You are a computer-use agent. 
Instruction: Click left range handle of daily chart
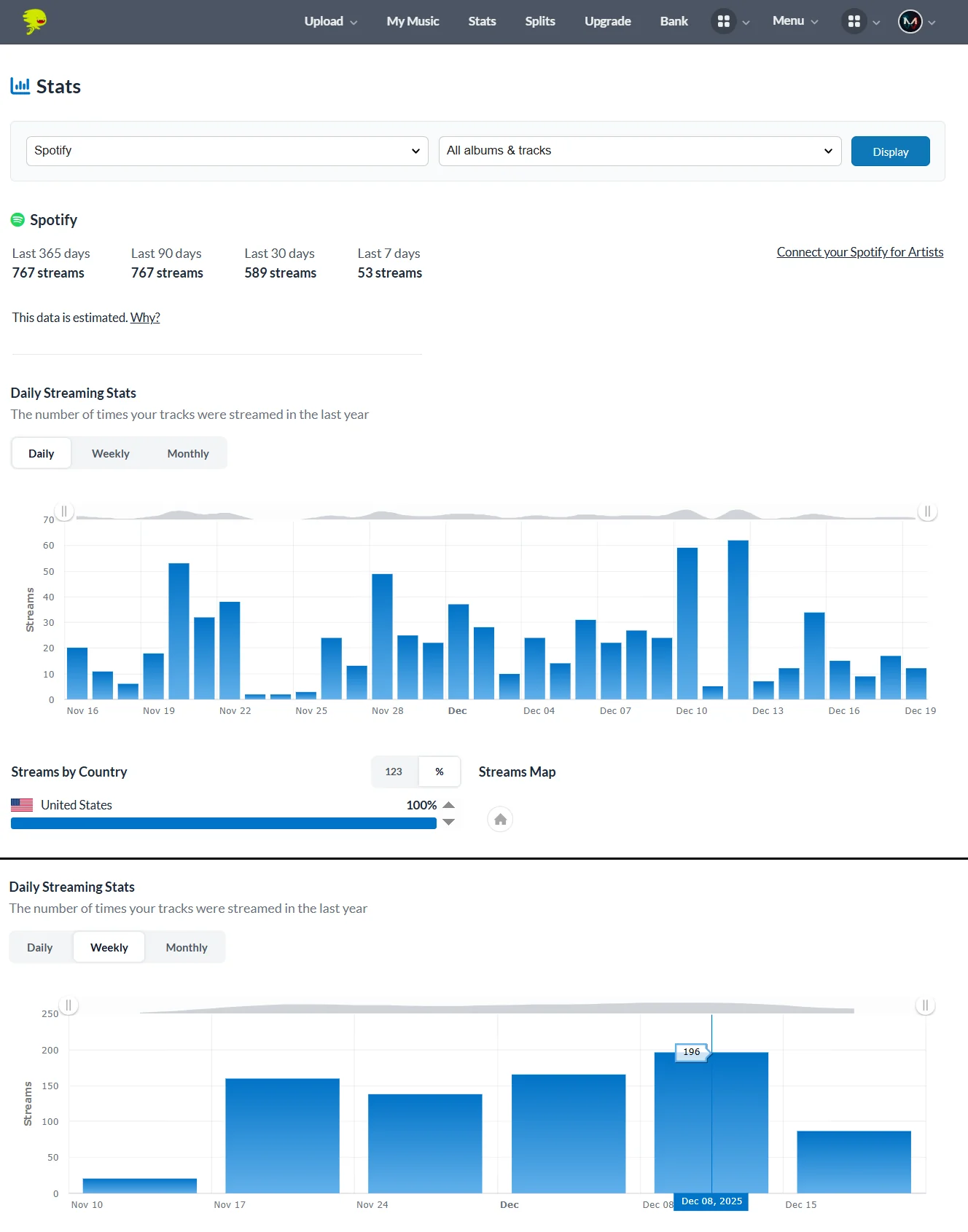pos(64,511)
